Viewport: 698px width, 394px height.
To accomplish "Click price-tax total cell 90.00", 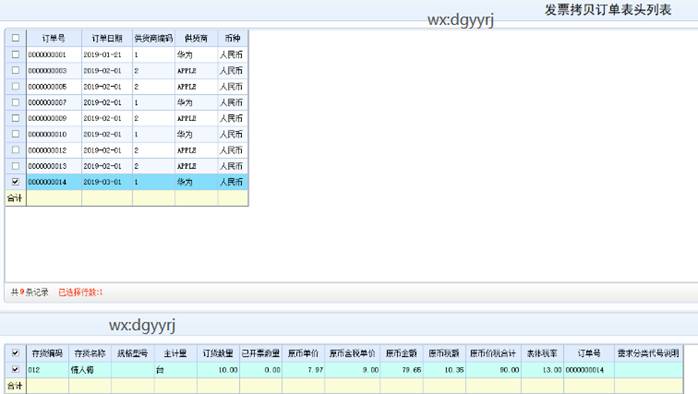I will coord(493,370).
